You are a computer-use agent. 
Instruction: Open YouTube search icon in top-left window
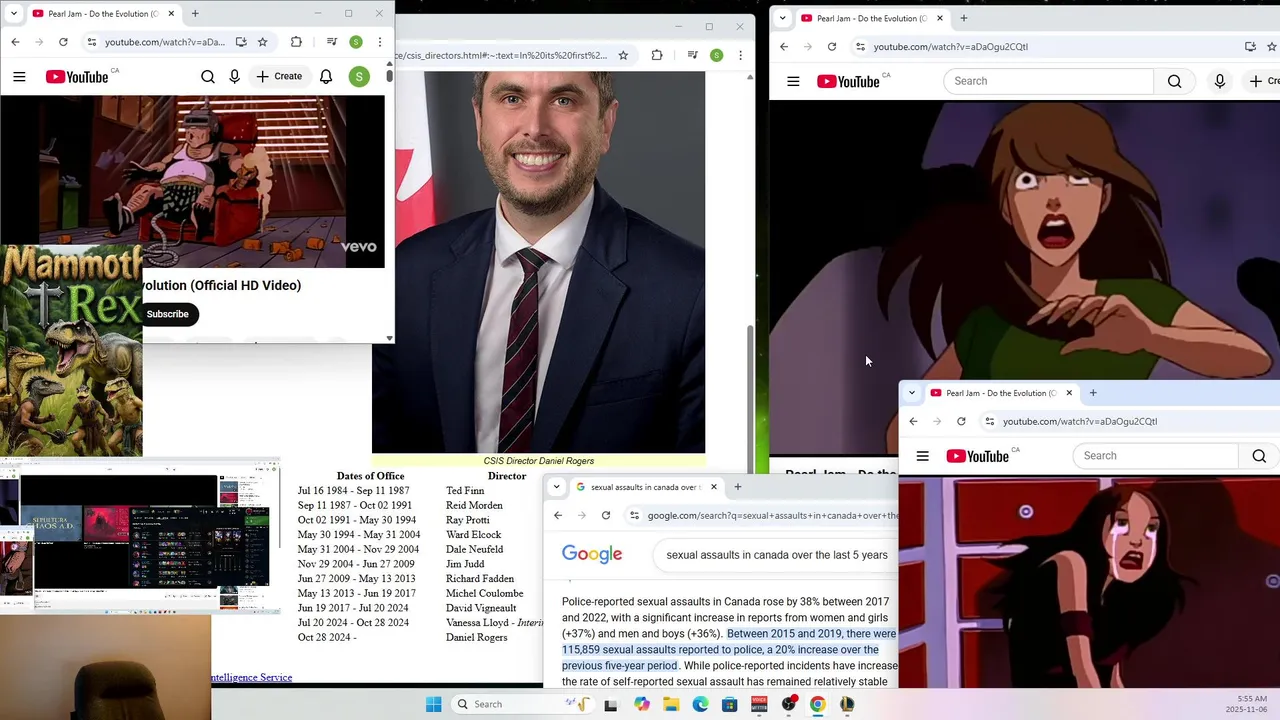pos(208,76)
